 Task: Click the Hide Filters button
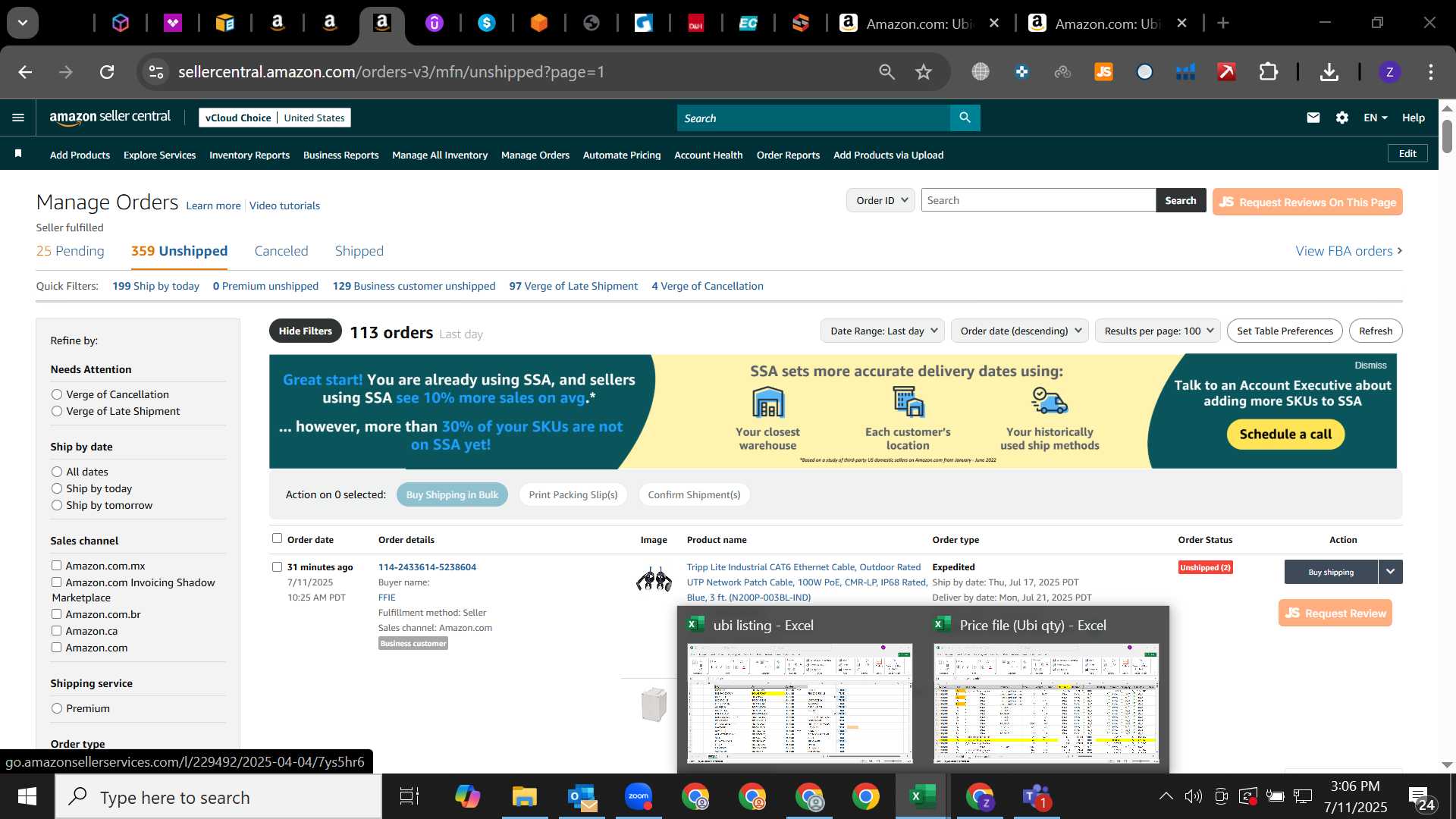305,331
